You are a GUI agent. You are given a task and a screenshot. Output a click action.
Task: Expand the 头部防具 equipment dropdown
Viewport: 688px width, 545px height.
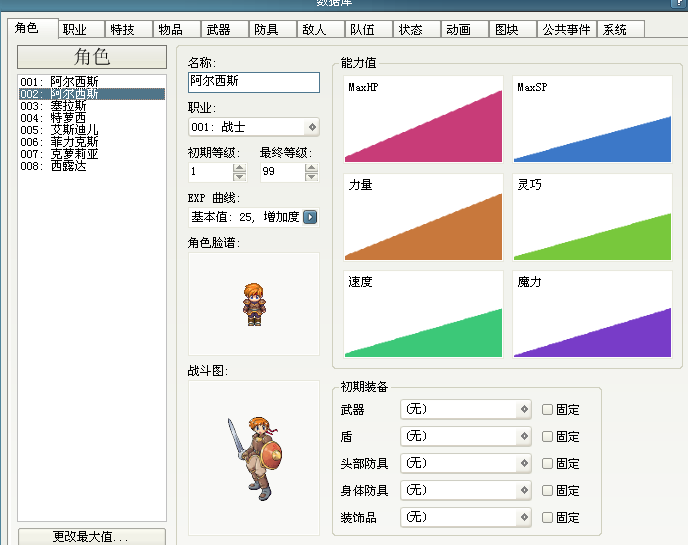[x=466, y=463]
